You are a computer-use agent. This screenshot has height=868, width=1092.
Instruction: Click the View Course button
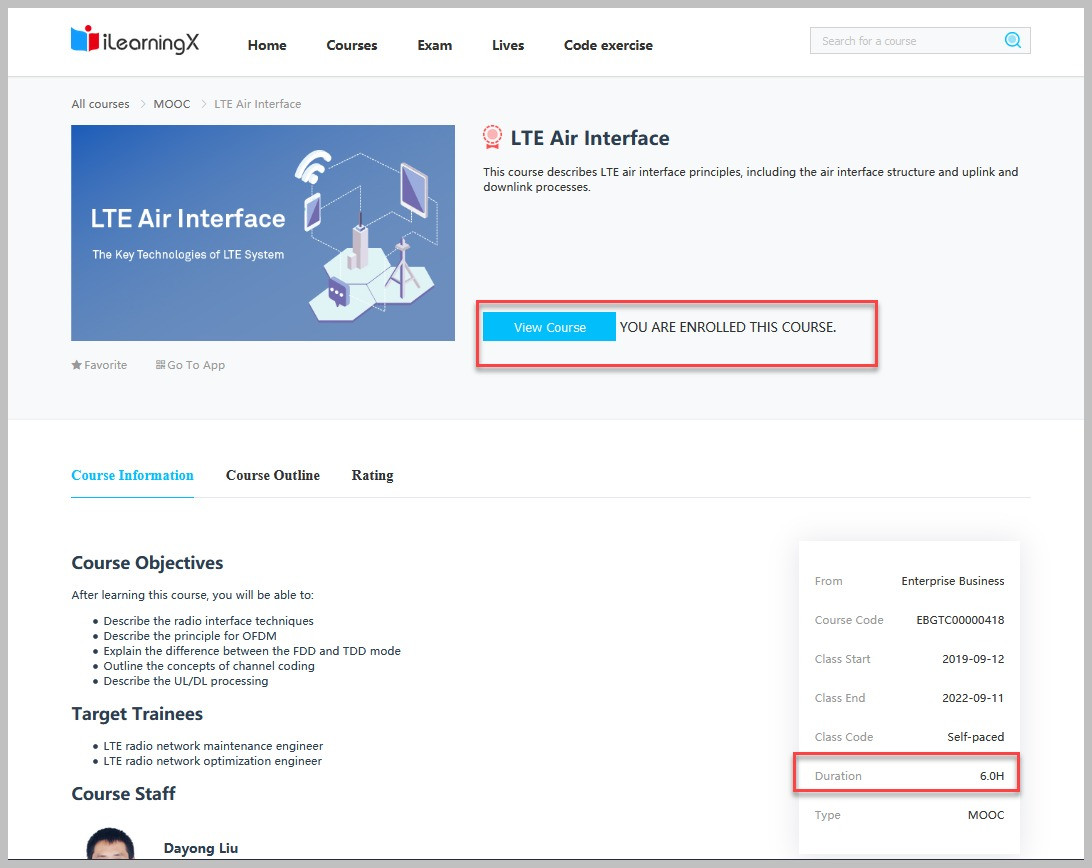549,327
